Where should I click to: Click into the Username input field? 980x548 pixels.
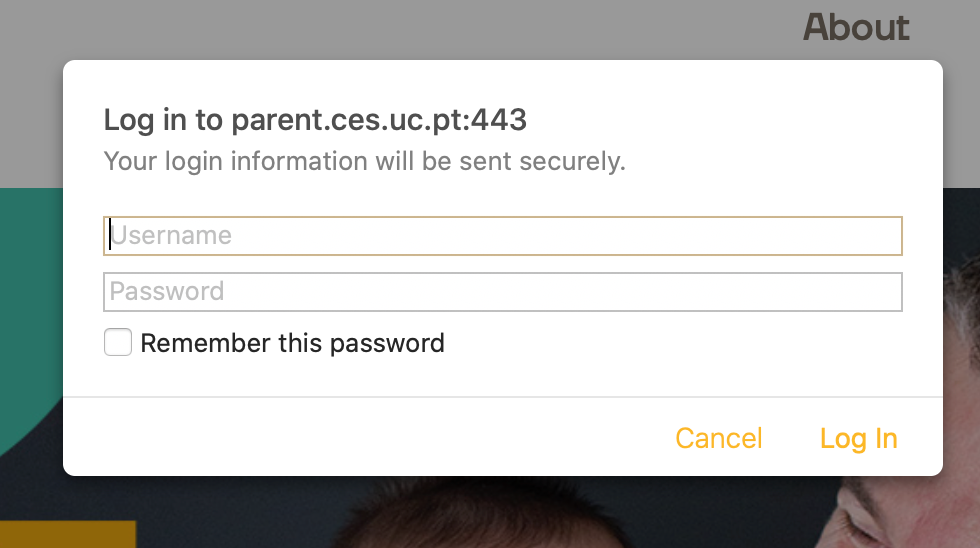click(503, 236)
